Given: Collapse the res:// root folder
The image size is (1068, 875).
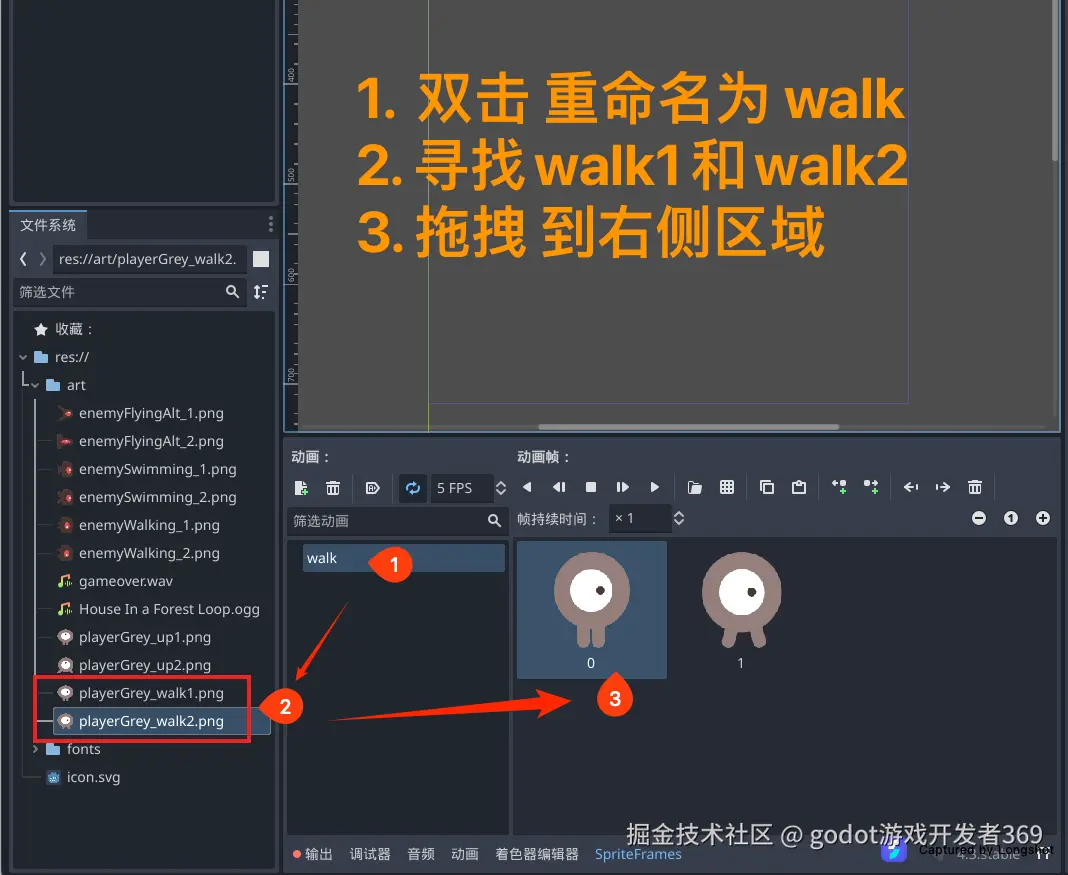Looking at the screenshot, I should 23,357.
